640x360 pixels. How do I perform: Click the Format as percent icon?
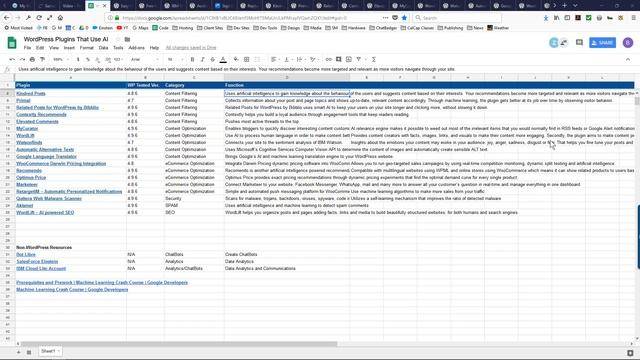click(x=88, y=60)
